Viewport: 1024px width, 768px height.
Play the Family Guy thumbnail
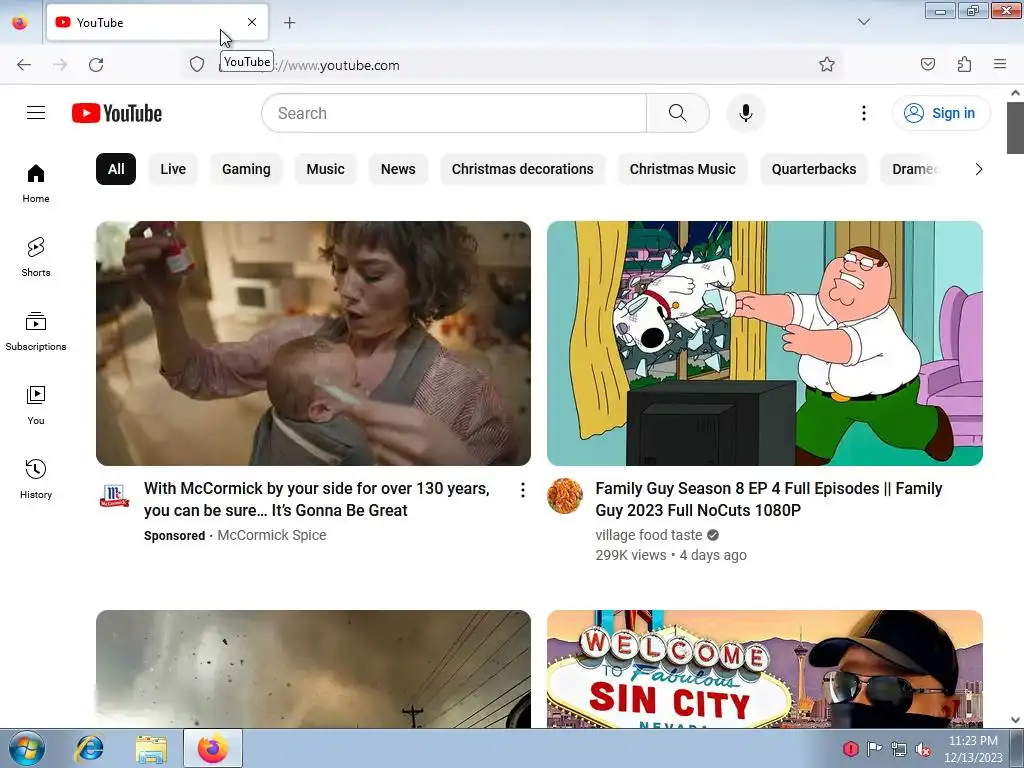point(765,344)
